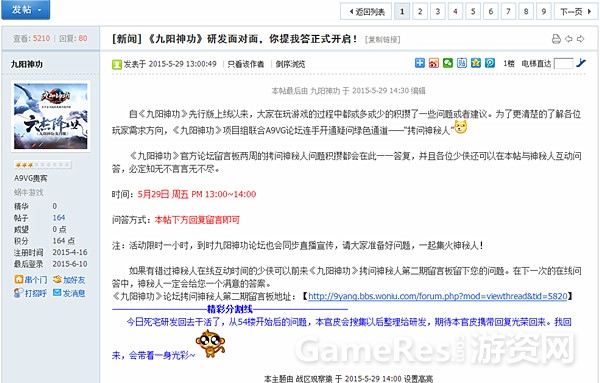Go to page 2 of the thread
Viewport: 600px width, 383px height.
pos(420,11)
